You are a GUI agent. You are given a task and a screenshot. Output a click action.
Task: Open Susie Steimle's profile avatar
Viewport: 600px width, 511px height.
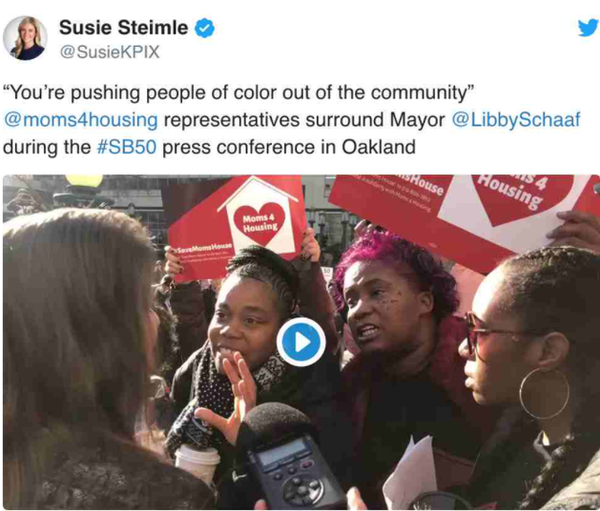pyautogui.click(x=25, y=38)
